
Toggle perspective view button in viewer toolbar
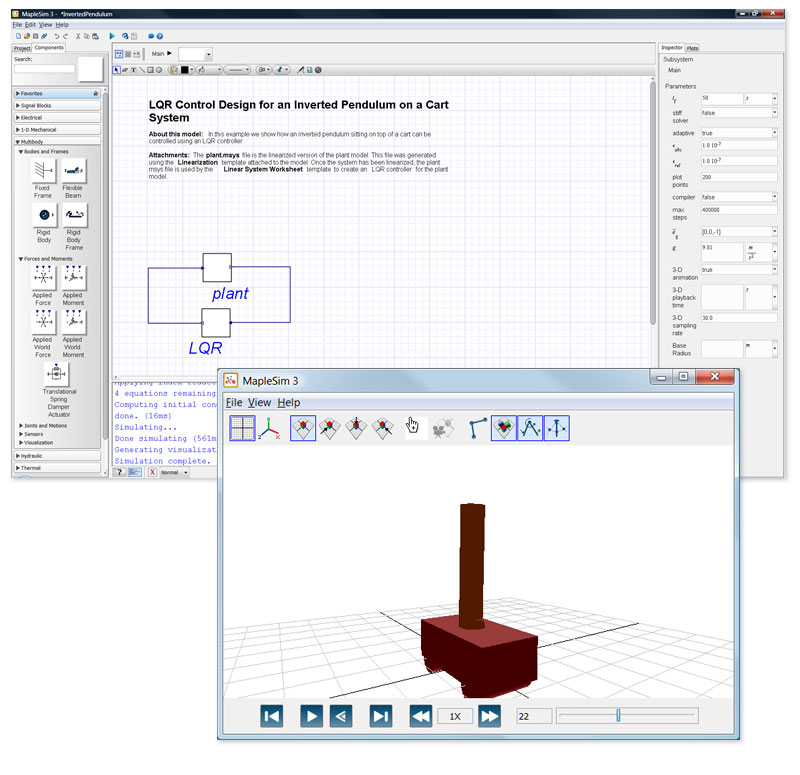pyautogui.click(x=303, y=428)
